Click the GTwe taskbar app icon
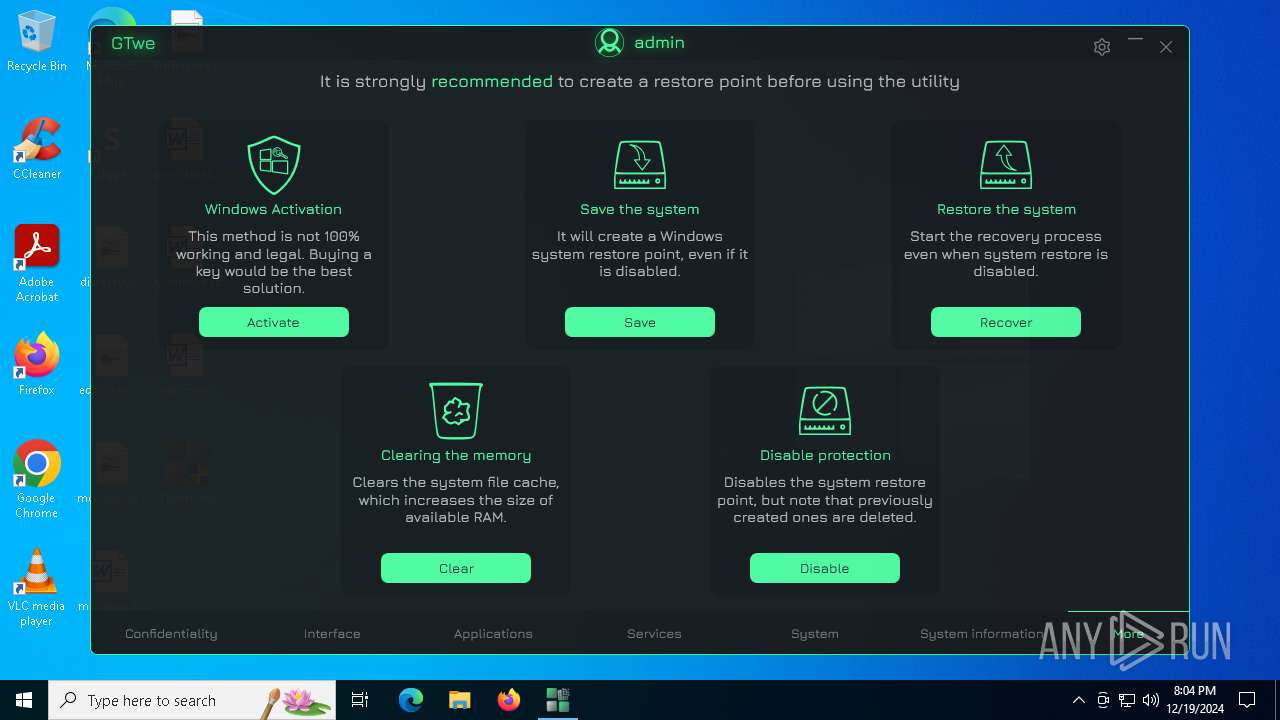 tap(557, 700)
